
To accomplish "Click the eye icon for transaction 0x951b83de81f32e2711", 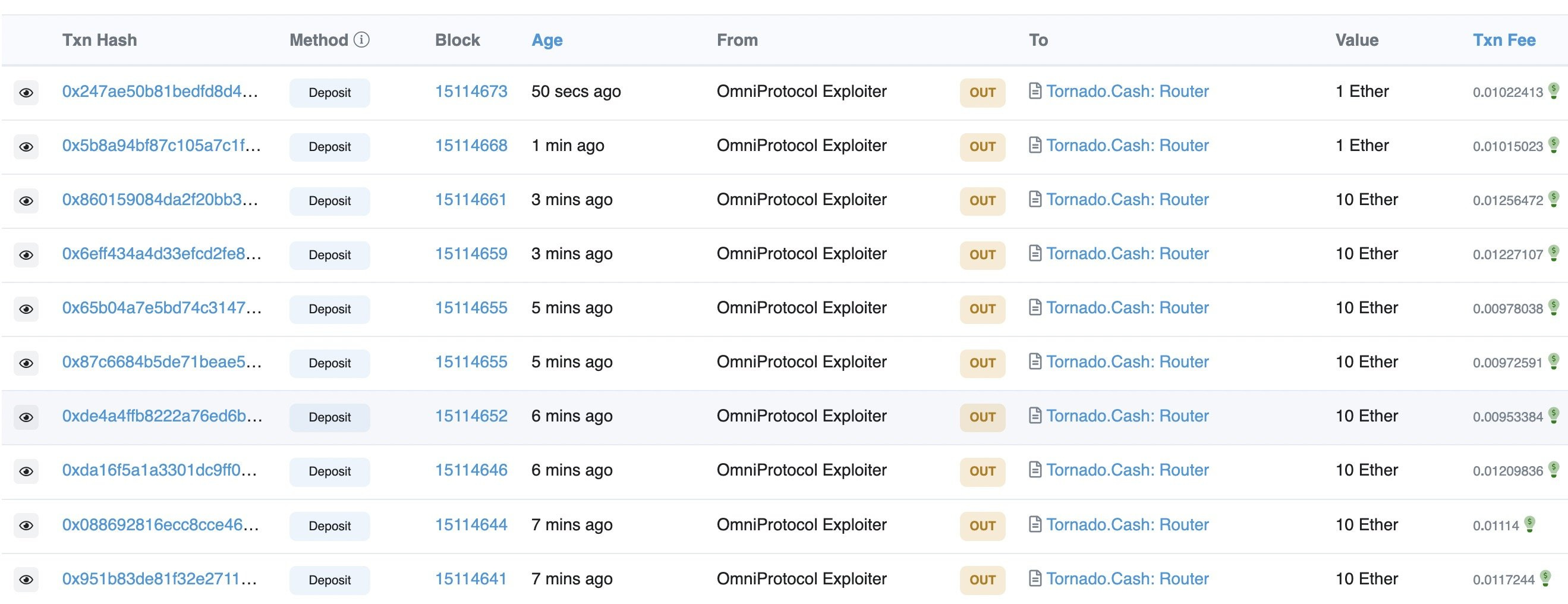I will [26, 580].
